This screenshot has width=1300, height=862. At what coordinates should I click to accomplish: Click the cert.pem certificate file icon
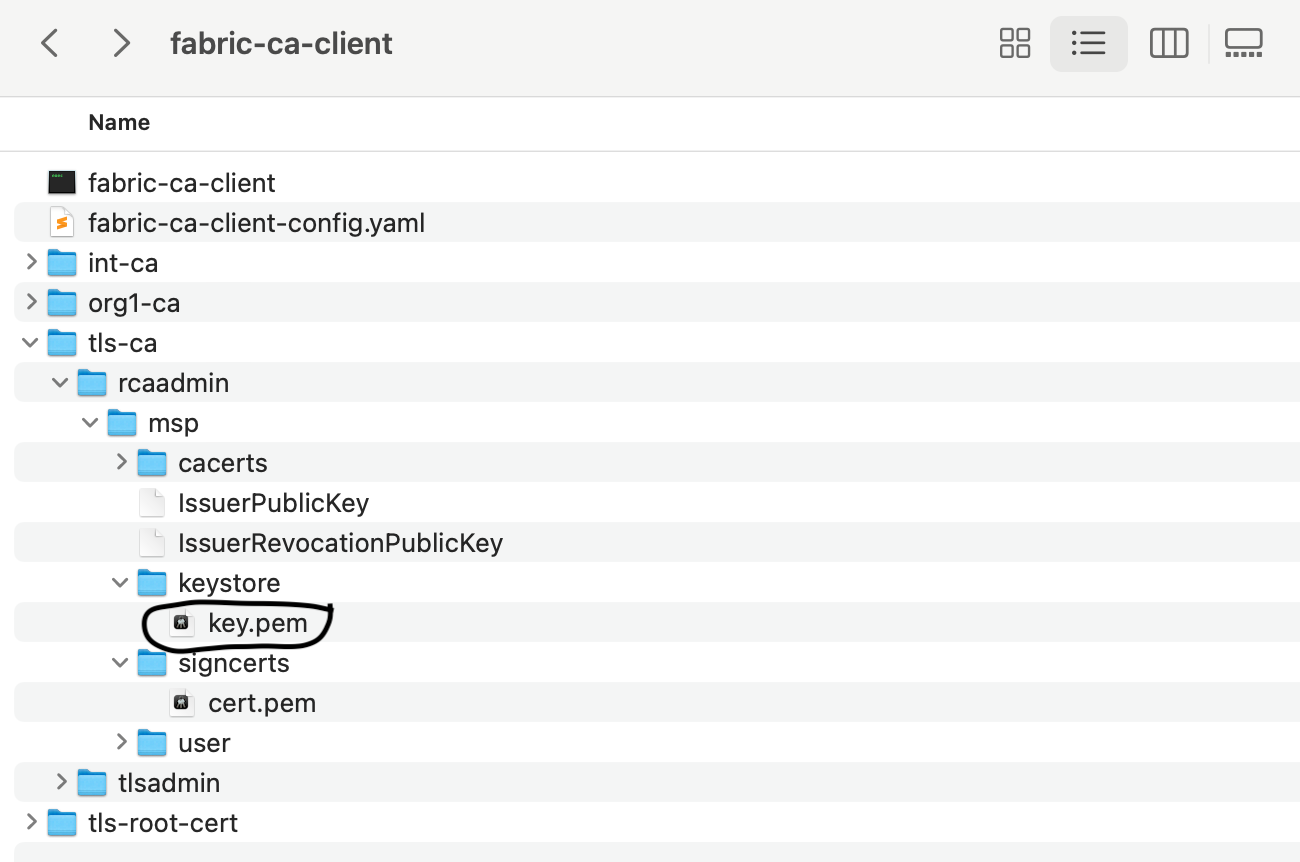[x=181, y=703]
